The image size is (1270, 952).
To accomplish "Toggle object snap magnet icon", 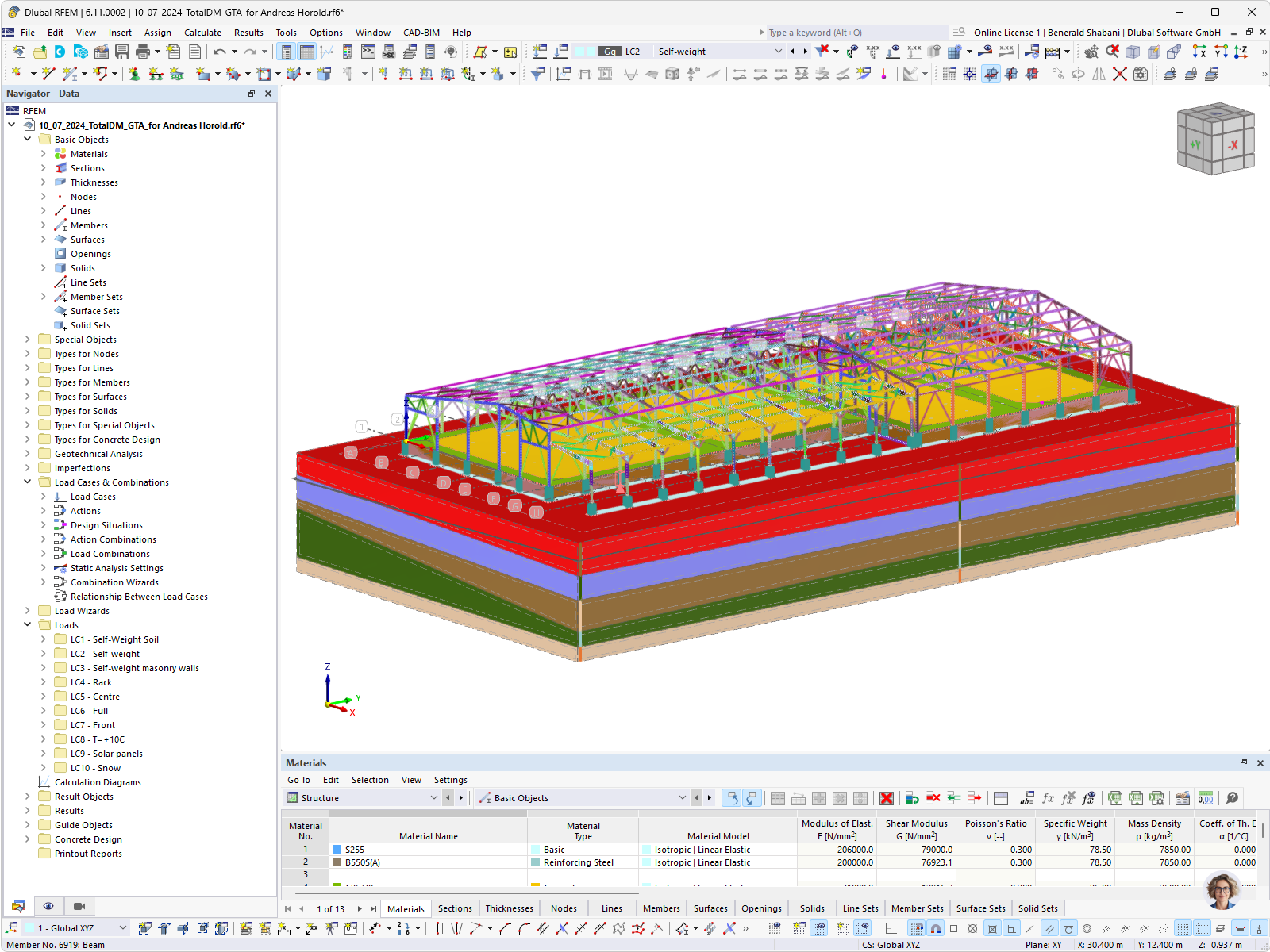I will tap(936, 928).
